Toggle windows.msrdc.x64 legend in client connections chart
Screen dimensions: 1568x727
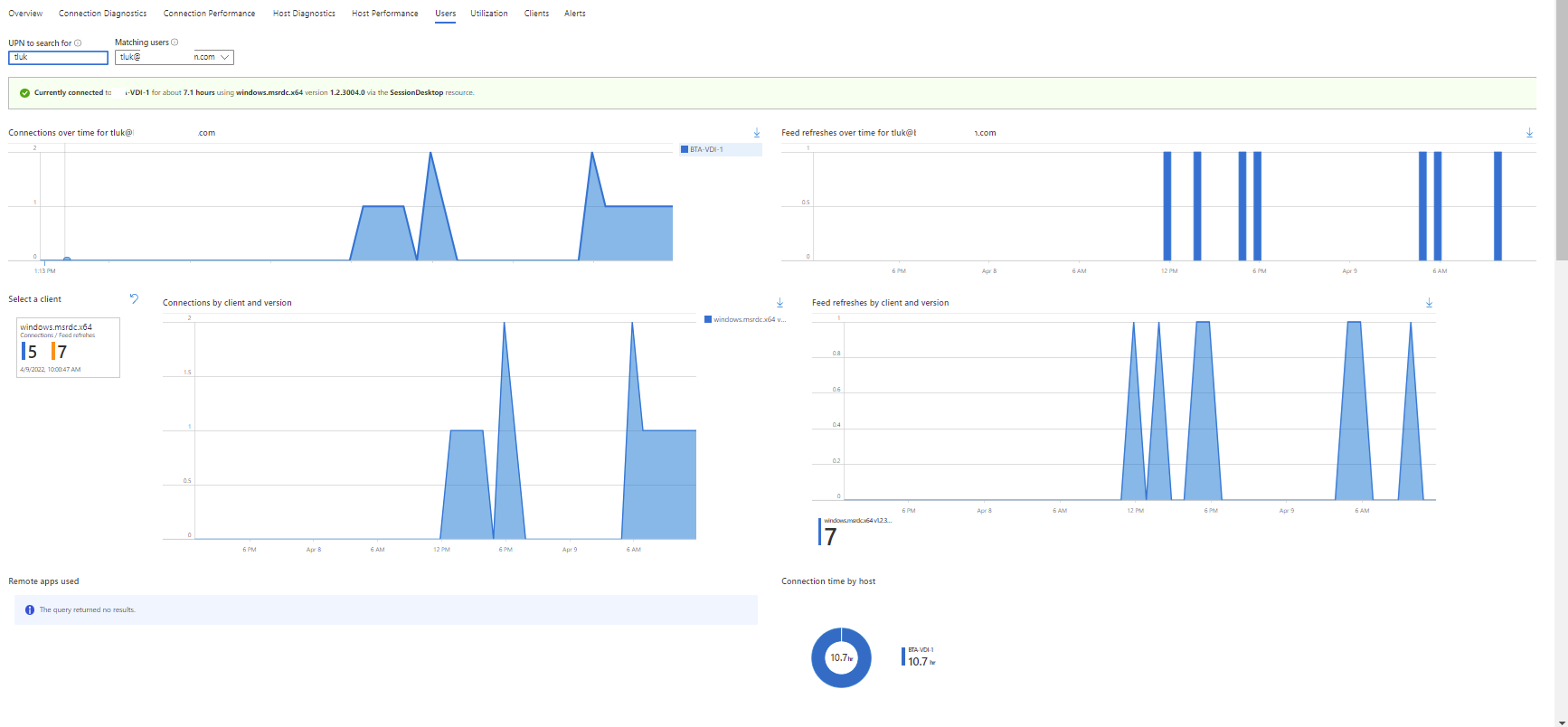(745, 319)
